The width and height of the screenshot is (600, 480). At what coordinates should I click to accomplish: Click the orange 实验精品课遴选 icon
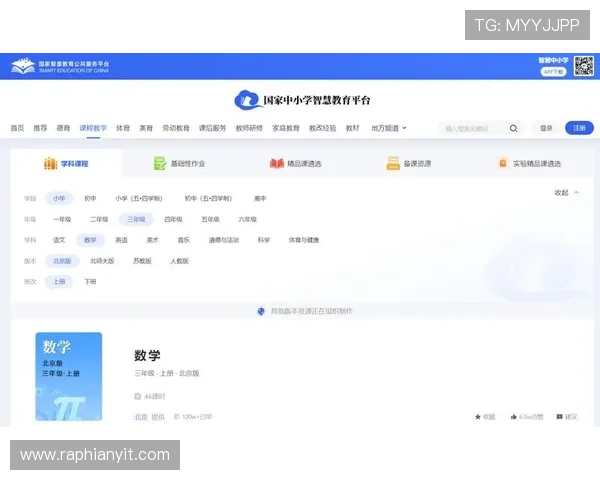(503, 163)
